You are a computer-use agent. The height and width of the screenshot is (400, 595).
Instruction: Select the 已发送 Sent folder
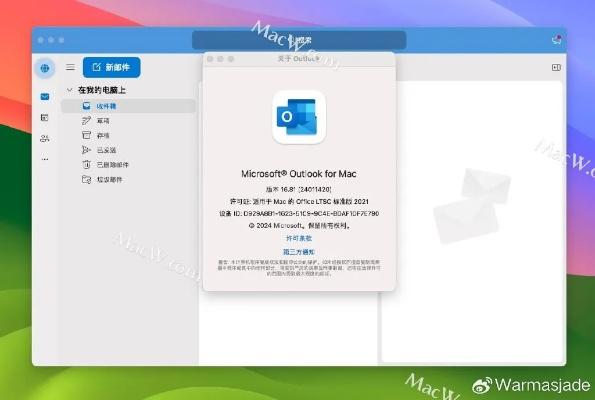pyautogui.click(x=128, y=150)
